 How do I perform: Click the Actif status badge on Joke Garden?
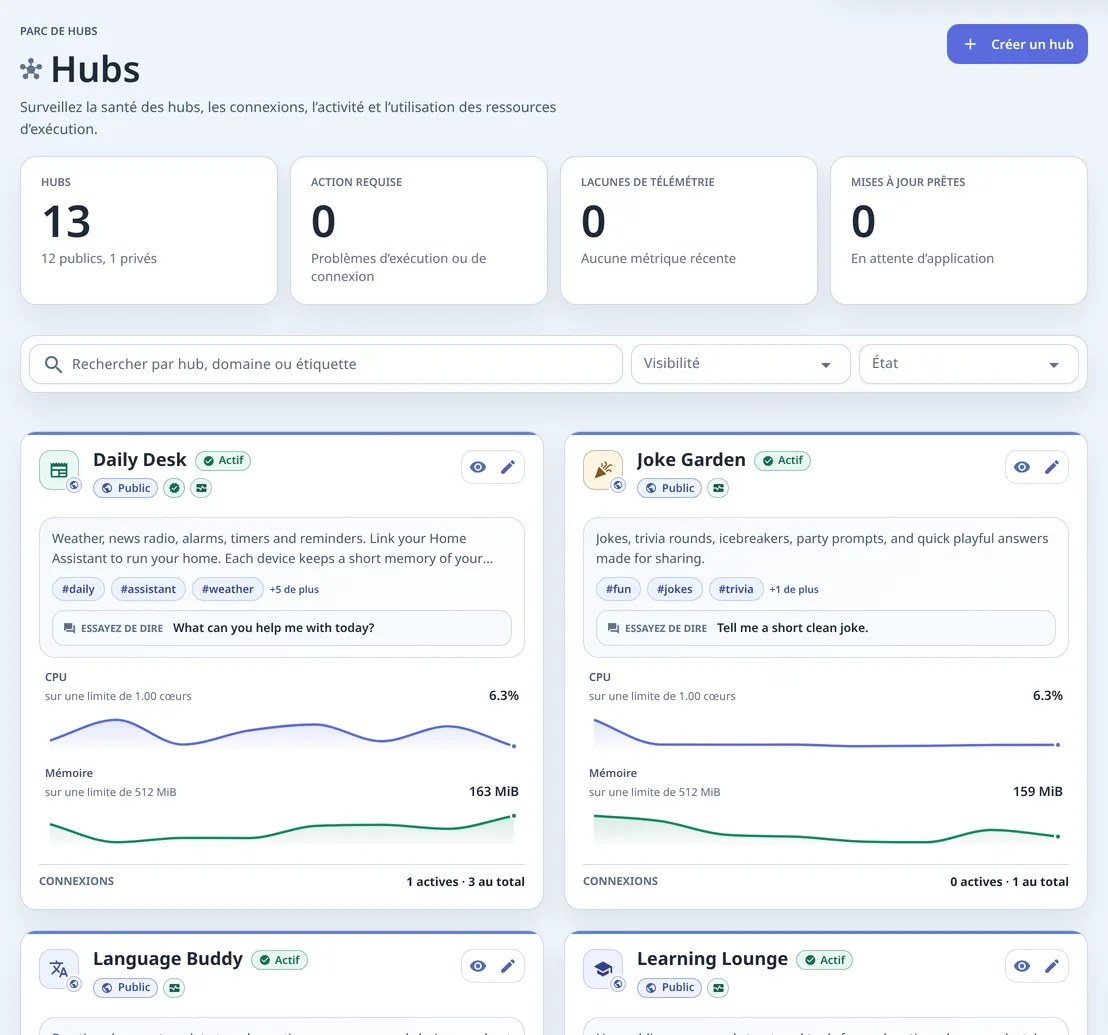click(782, 461)
